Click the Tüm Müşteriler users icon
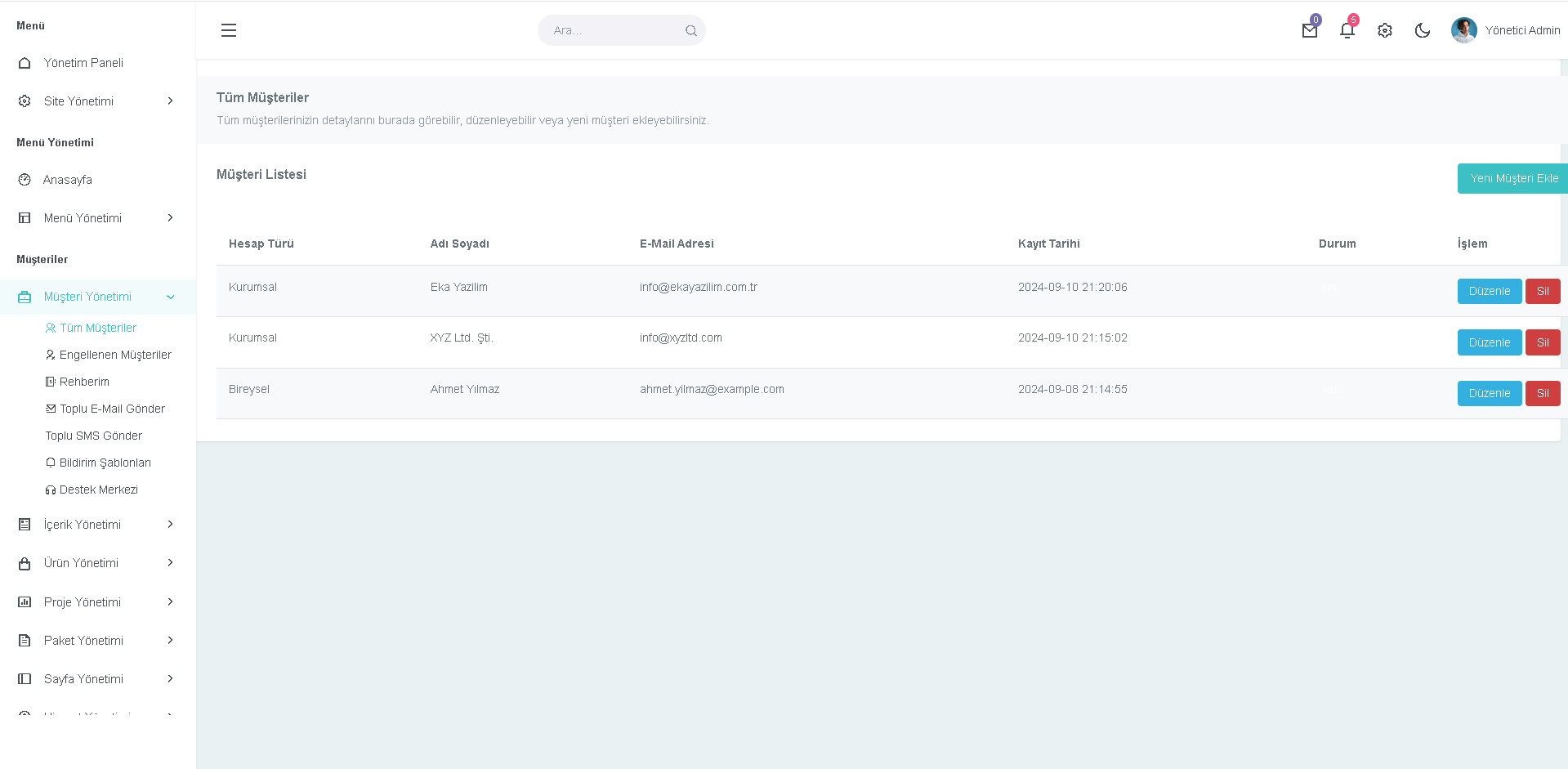The width and height of the screenshot is (1568, 769). [x=51, y=328]
